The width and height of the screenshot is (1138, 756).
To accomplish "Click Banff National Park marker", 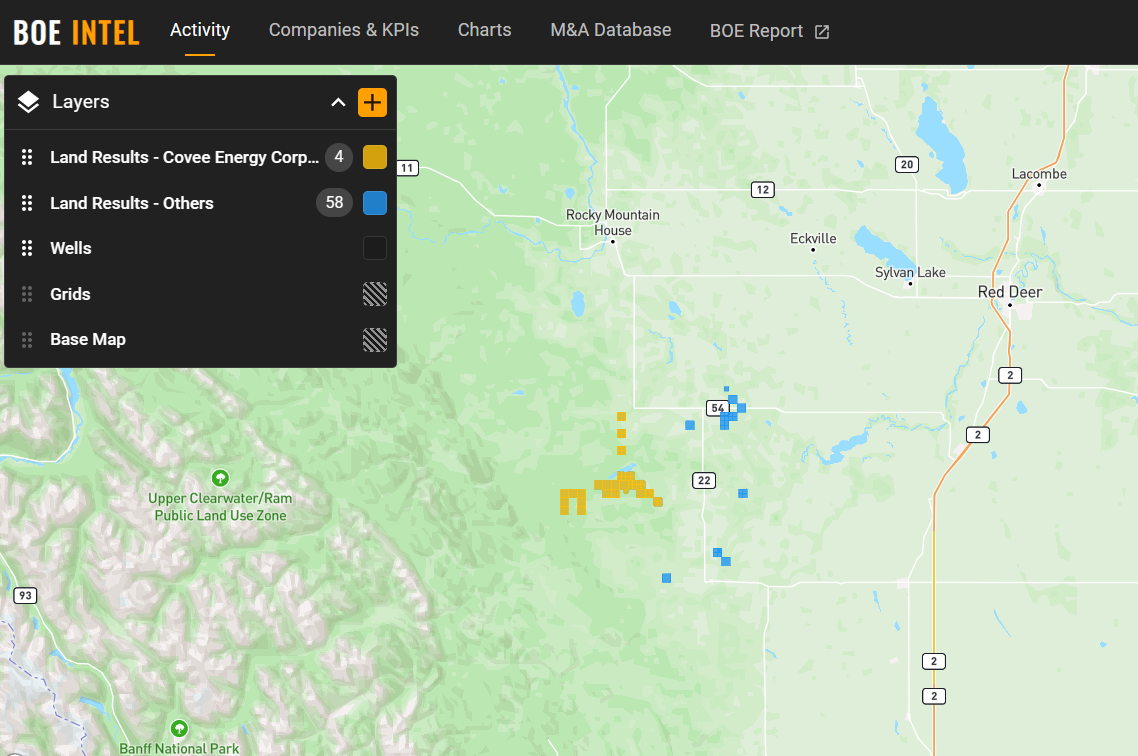I will [x=179, y=728].
